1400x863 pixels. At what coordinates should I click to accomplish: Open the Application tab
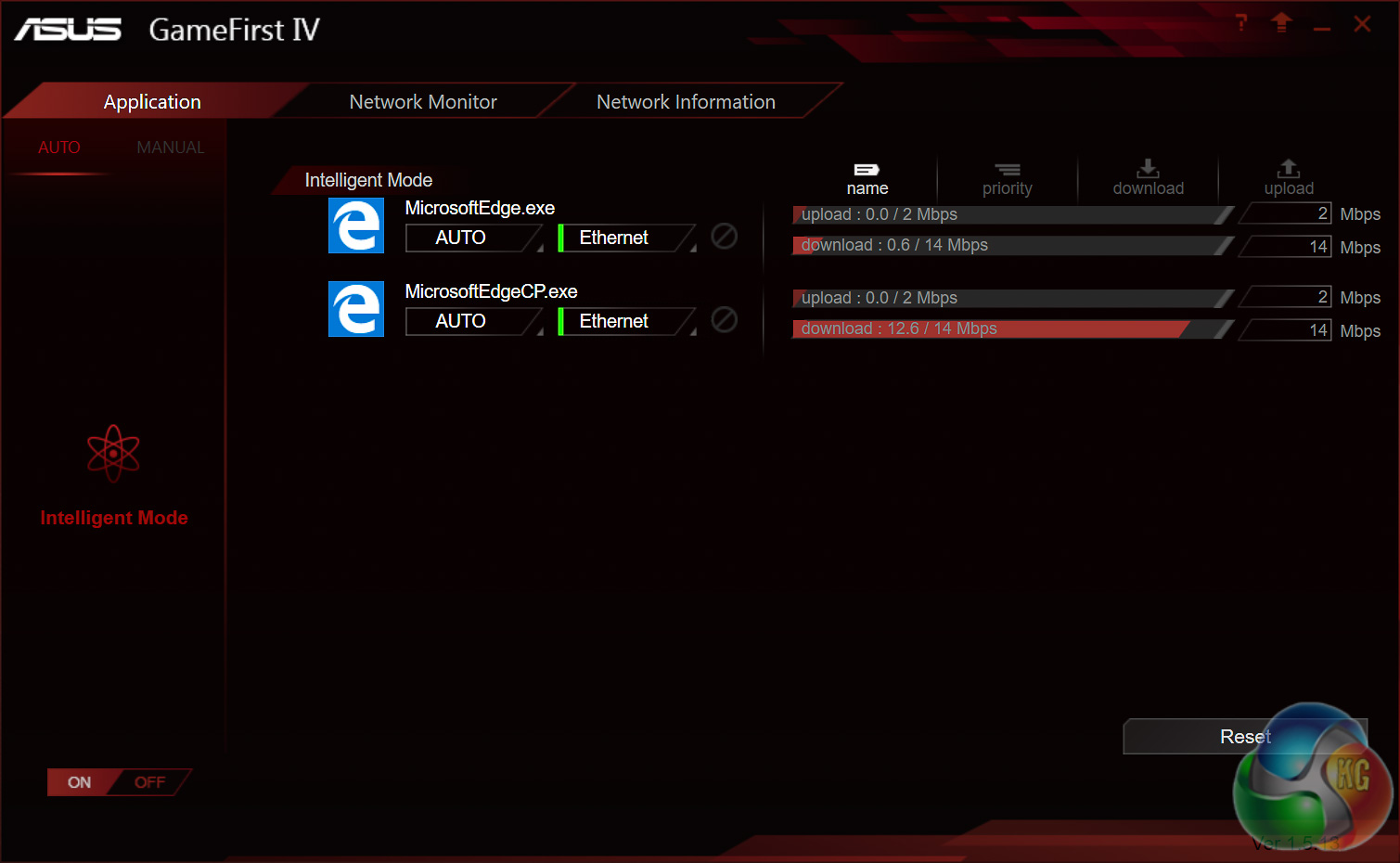coord(152,102)
